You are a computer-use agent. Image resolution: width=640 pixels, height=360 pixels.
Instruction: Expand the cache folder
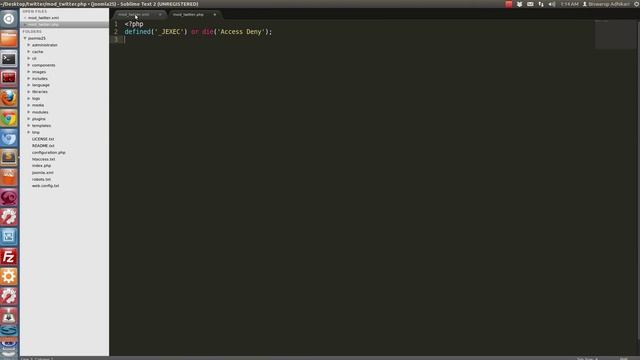point(29,52)
